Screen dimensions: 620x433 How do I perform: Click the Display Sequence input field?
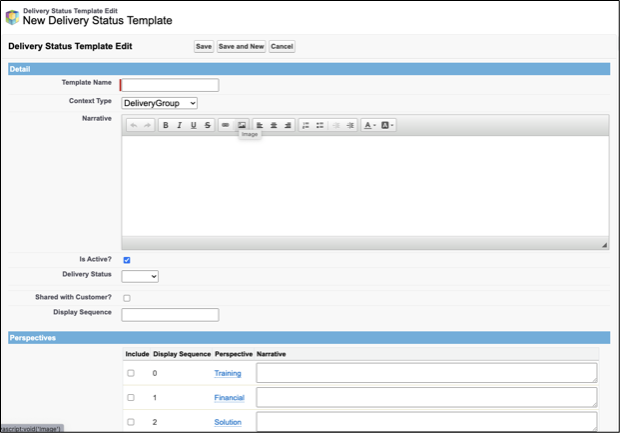click(x=170, y=315)
